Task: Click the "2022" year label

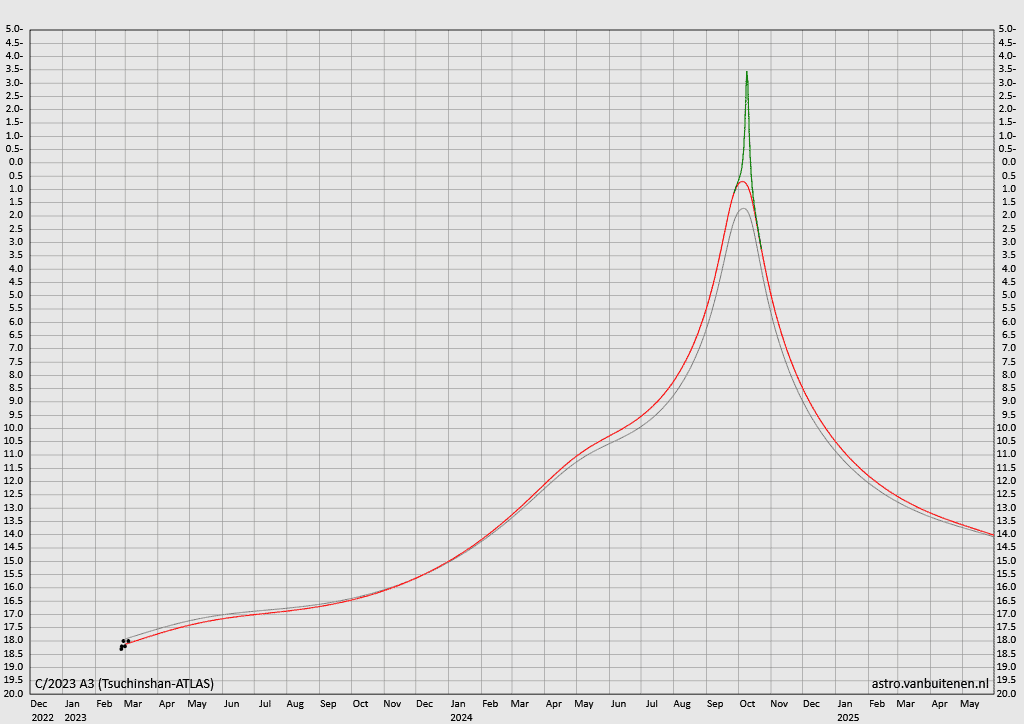Action: (42, 717)
